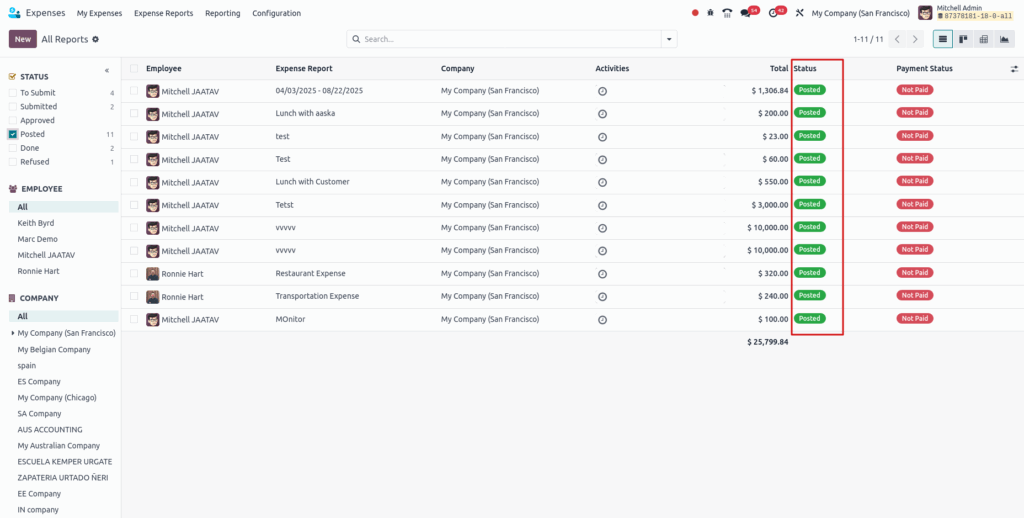Enable the To Submit status filter
Viewport: 1024px width, 518px height.
pyautogui.click(x=13, y=93)
